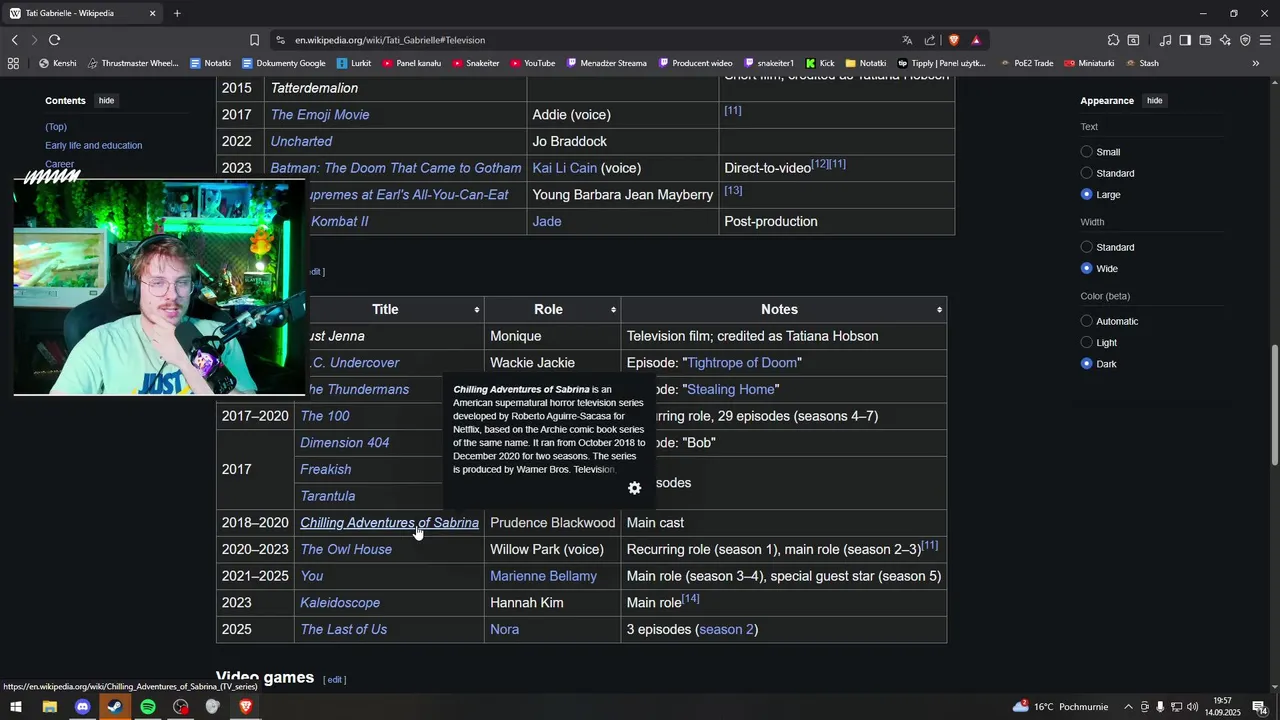Open The Owl House link

click(x=346, y=550)
